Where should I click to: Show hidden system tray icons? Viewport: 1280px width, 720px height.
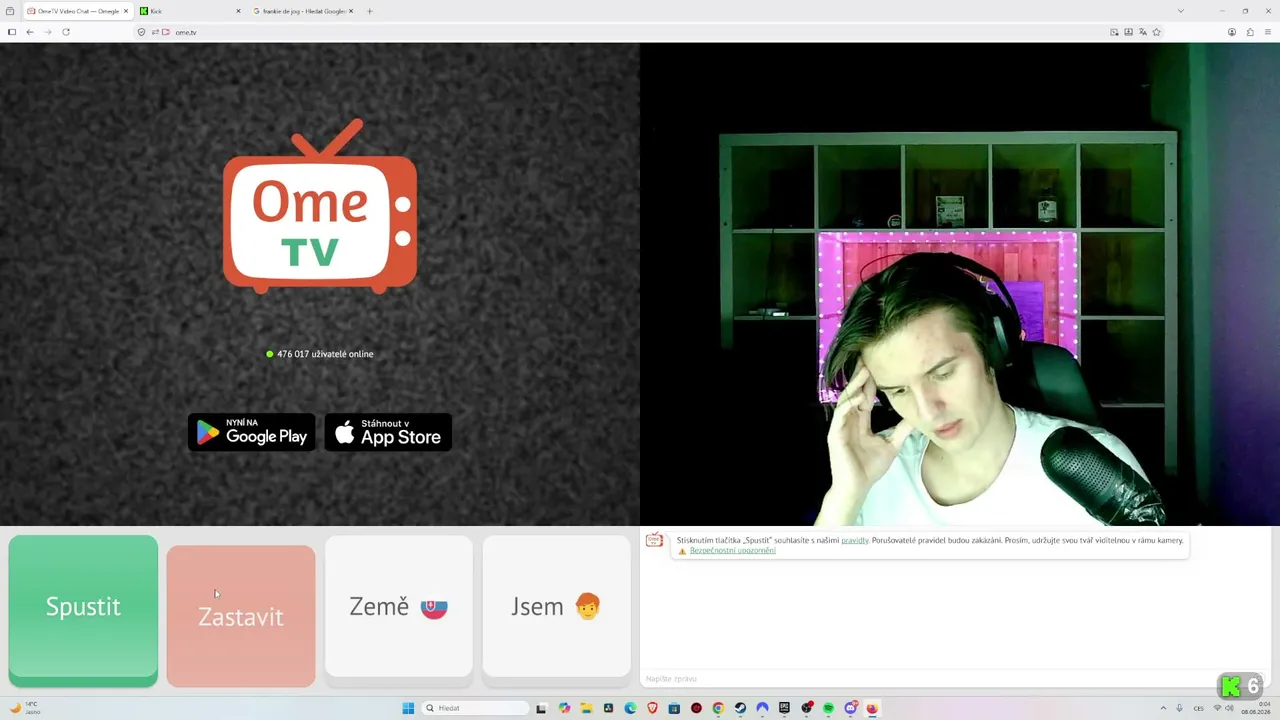[1163, 708]
